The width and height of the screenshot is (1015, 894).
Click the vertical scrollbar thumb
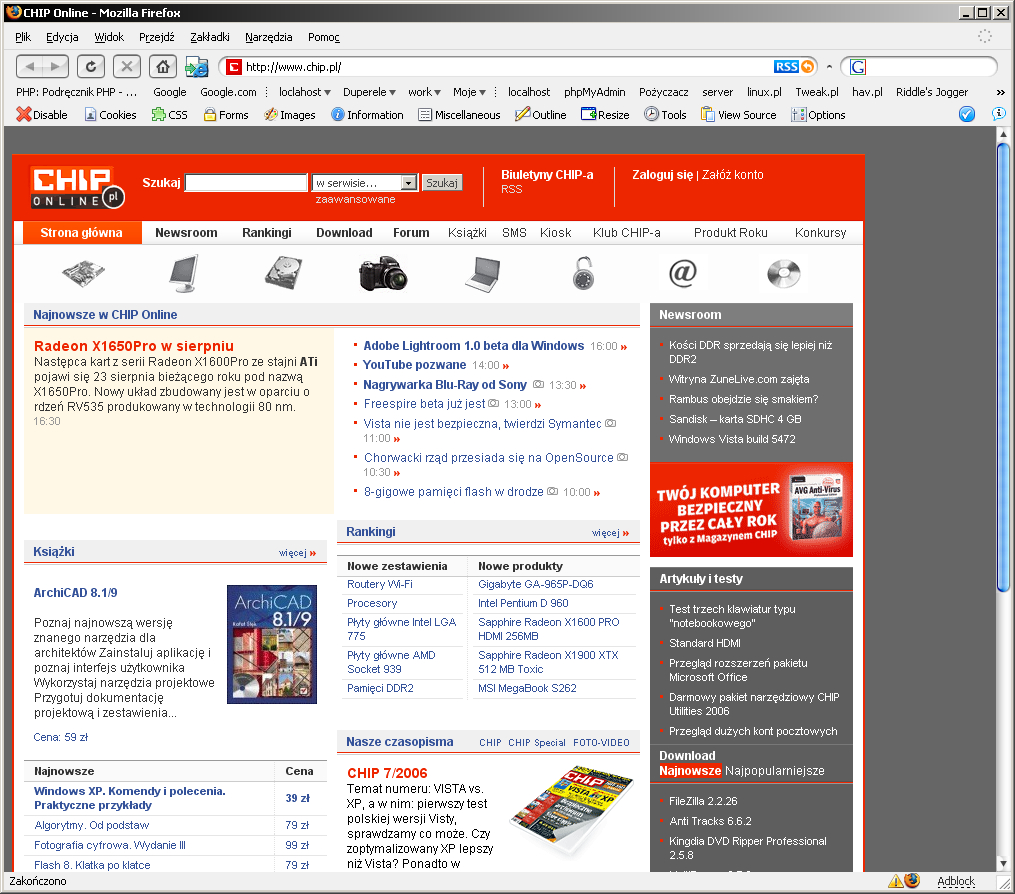1003,366
